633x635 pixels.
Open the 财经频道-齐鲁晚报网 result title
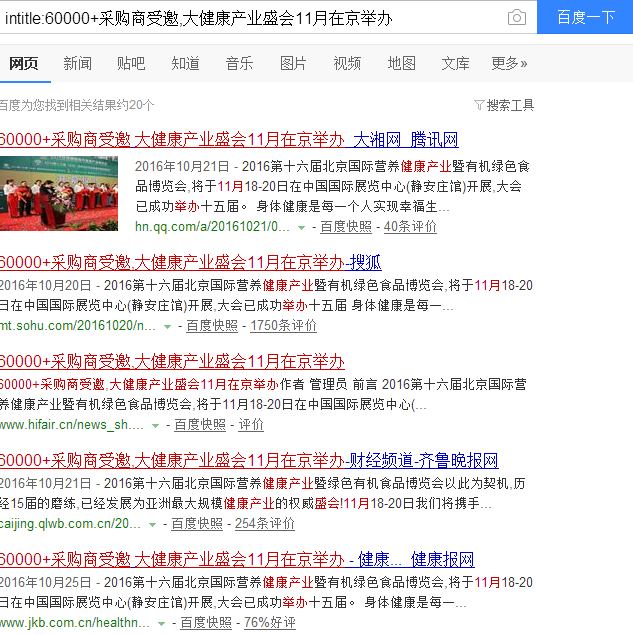[249, 461]
